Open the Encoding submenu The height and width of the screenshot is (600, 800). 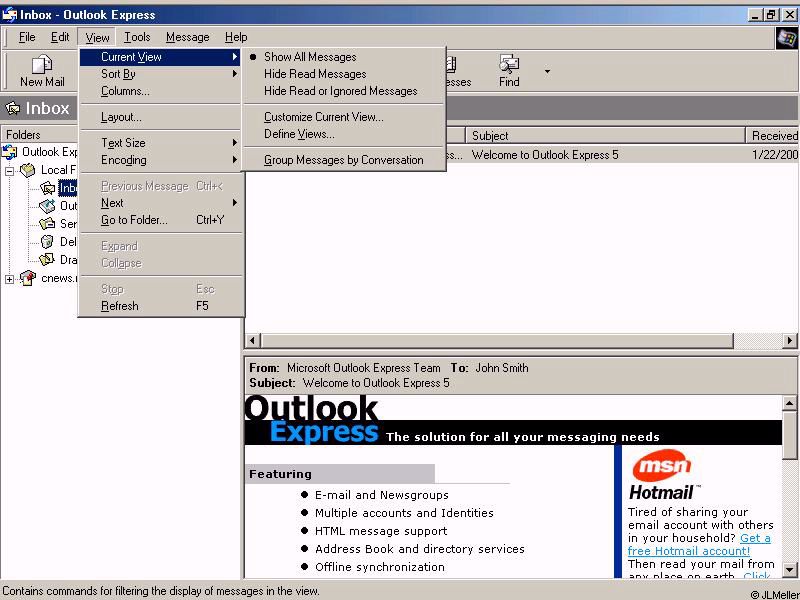point(161,160)
